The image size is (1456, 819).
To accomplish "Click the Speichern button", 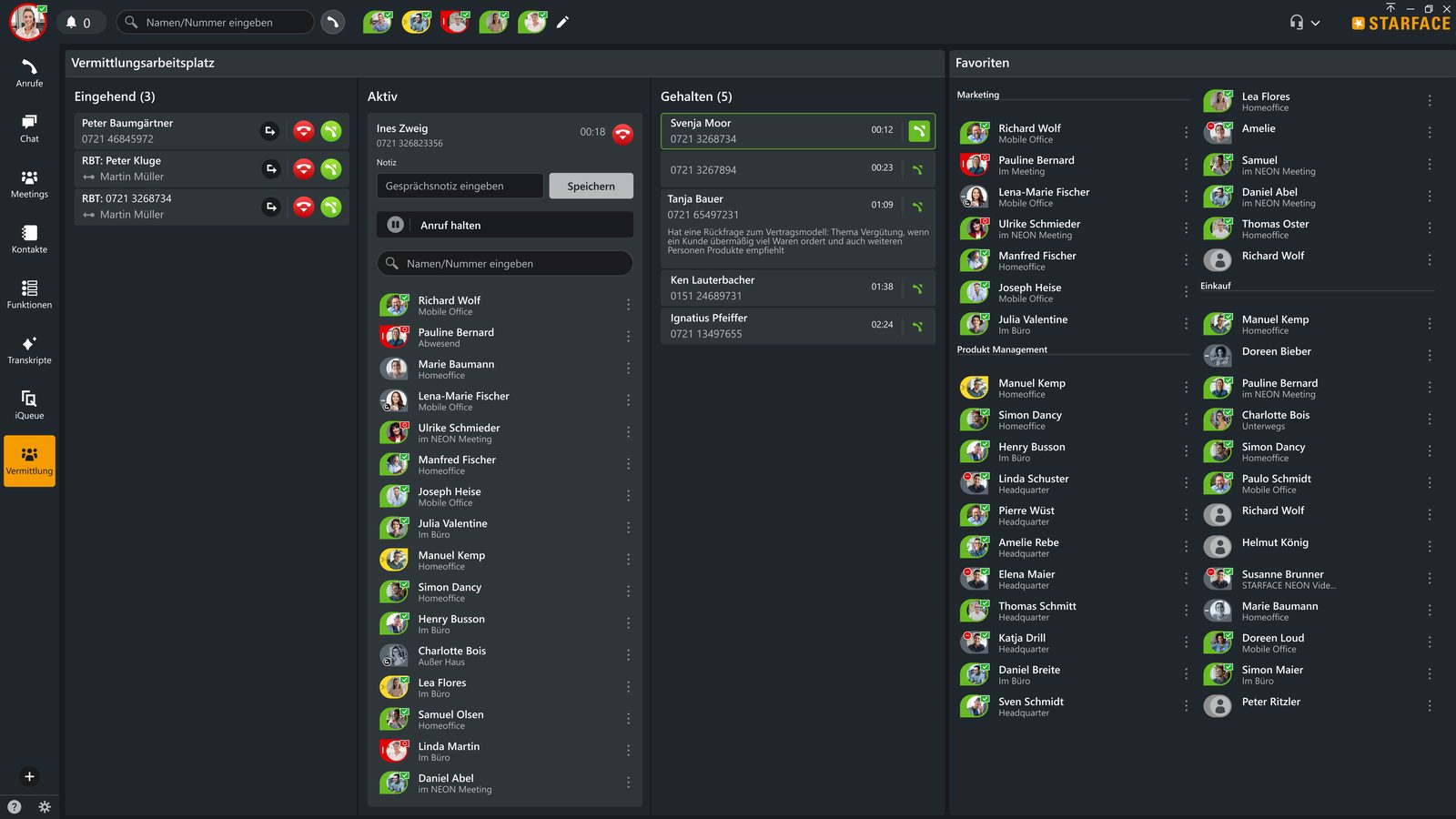I will tap(591, 186).
